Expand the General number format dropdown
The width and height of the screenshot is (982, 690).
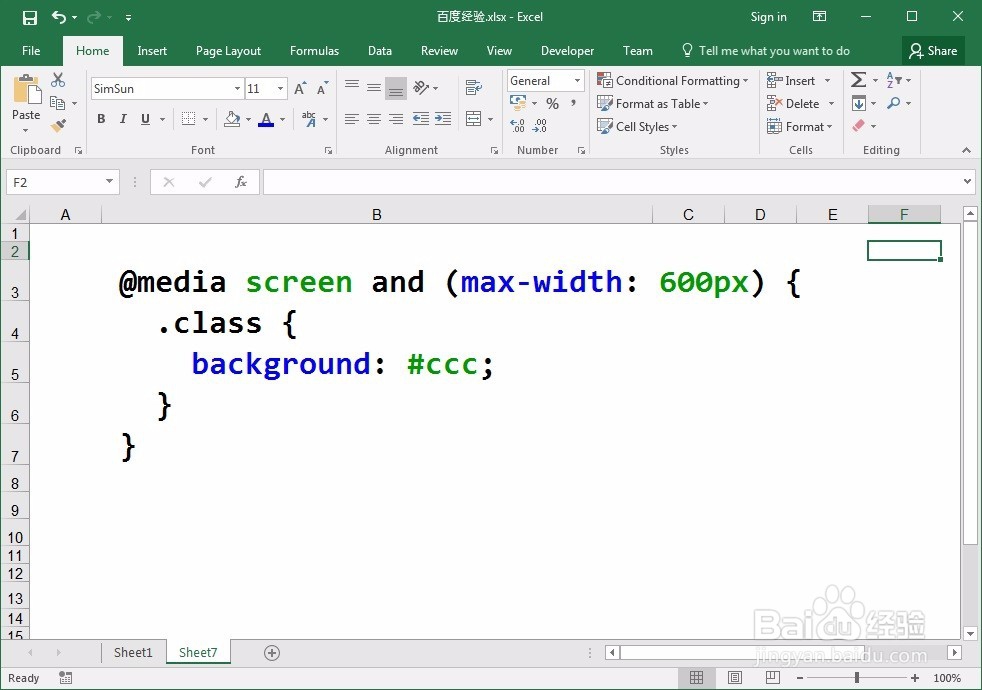click(x=577, y=80)
